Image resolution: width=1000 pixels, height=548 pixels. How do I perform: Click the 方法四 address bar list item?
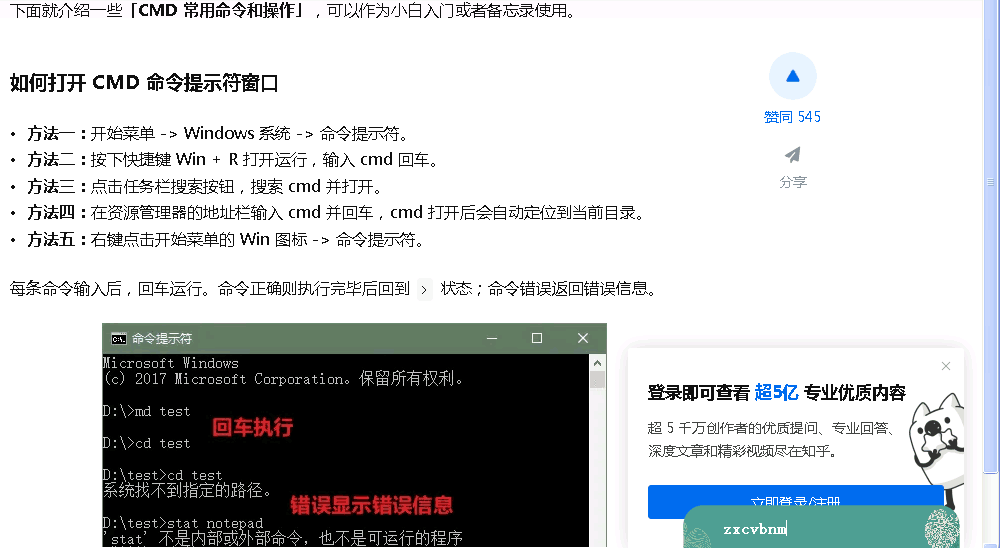(x=336, y=212)
